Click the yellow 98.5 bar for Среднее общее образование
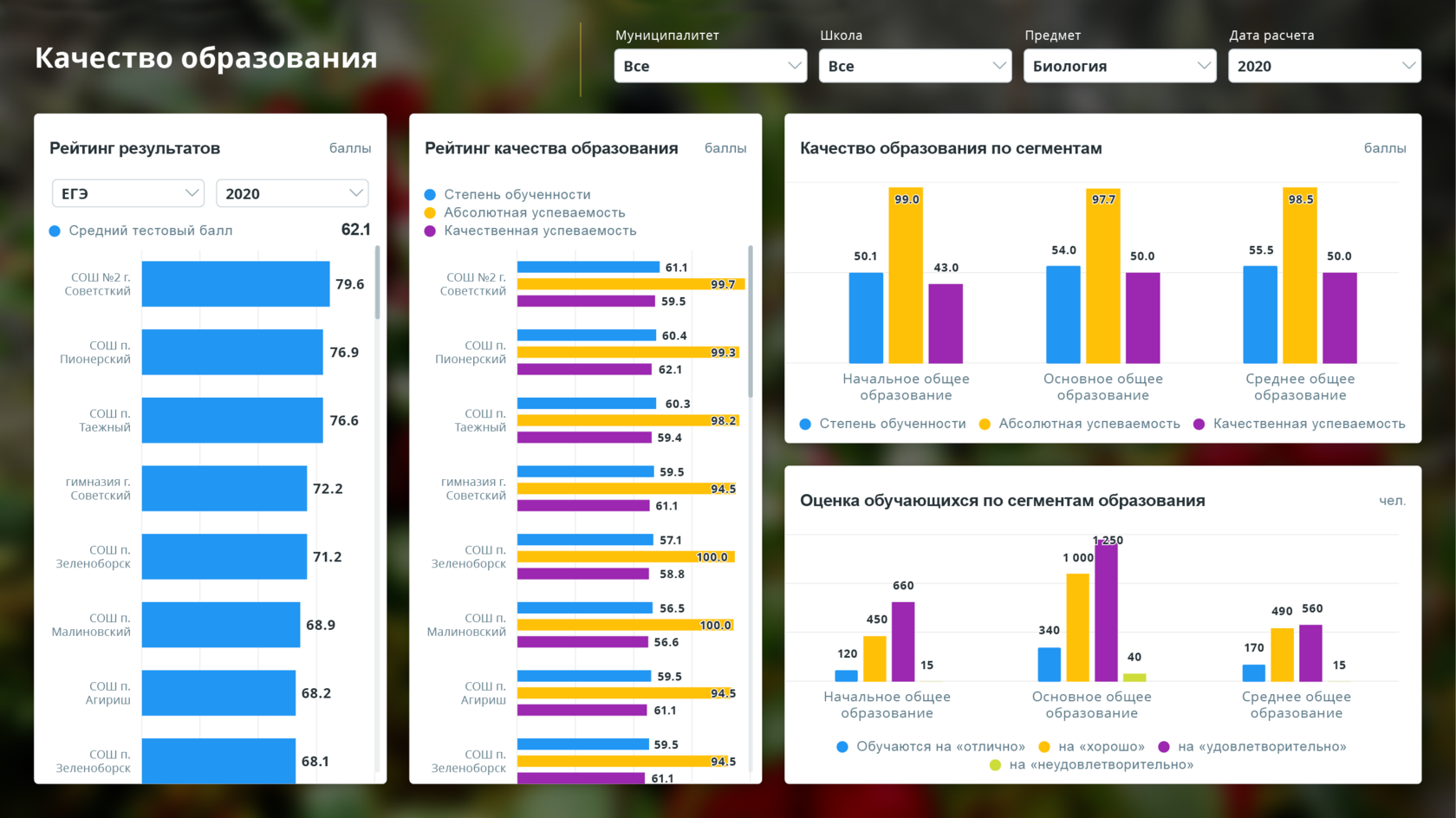The height and width of the screenshot is (818, 1456). tap(1300, 276)
